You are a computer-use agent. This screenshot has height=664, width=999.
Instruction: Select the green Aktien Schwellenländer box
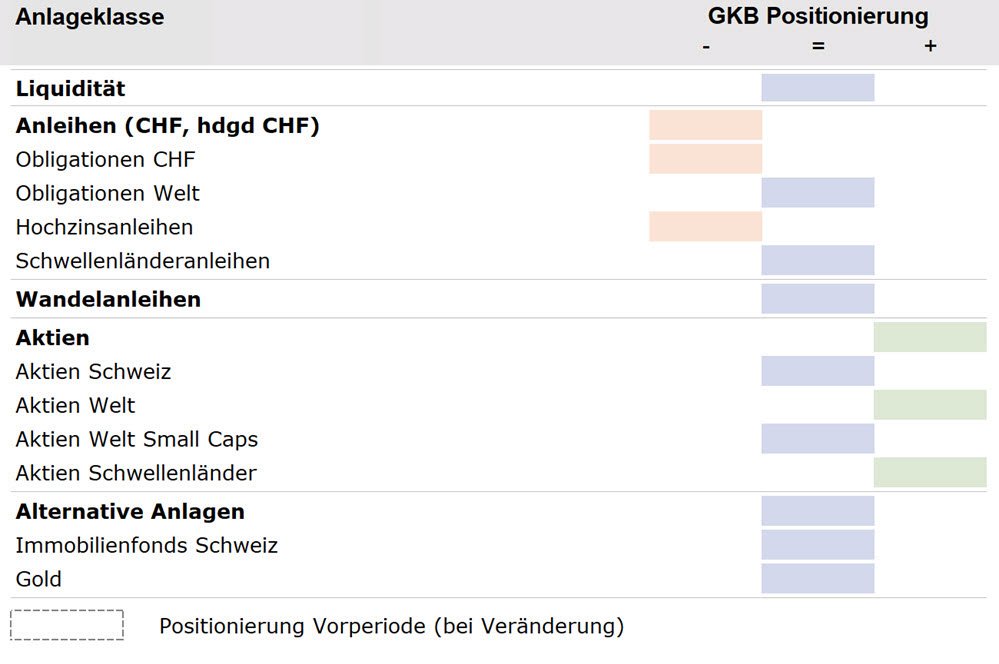[930, 472]
